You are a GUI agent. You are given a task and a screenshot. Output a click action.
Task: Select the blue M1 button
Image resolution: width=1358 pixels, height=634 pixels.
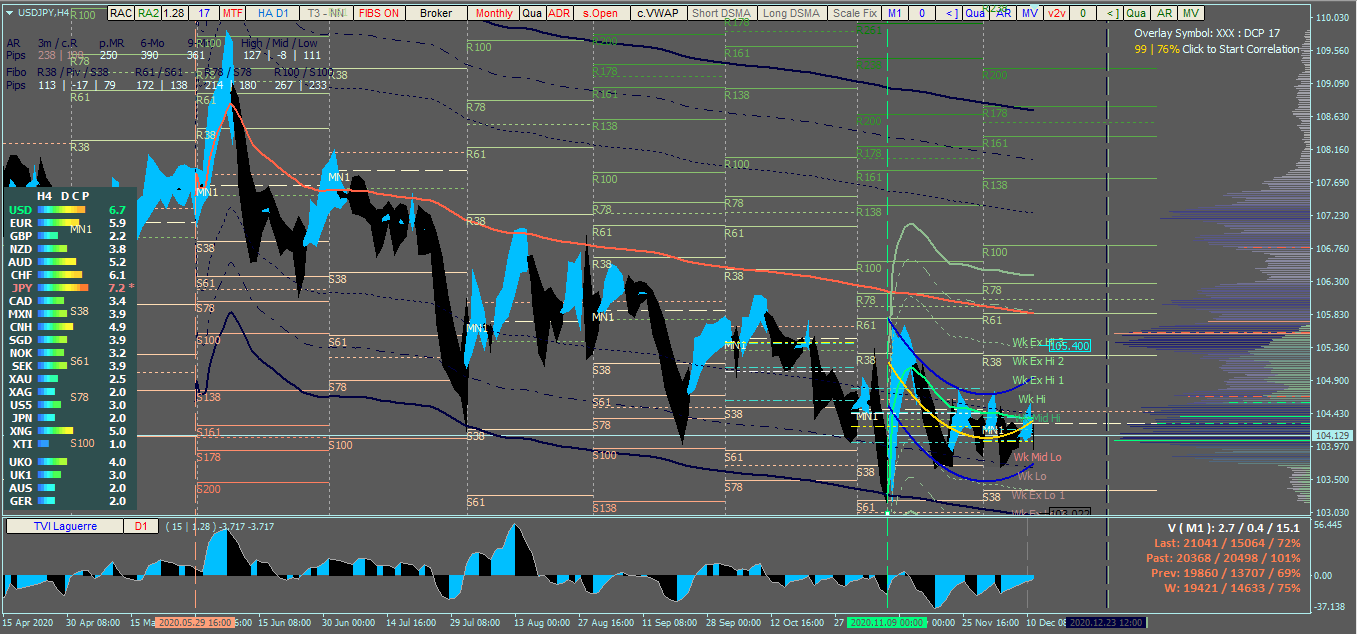pos(894,13)
